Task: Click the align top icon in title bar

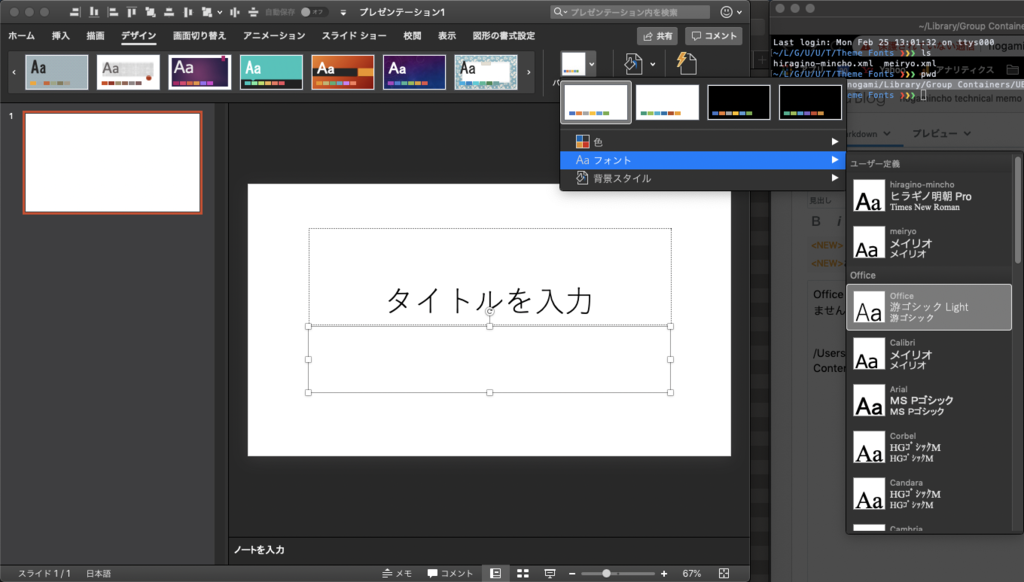Action: click(x=131, y=12)
